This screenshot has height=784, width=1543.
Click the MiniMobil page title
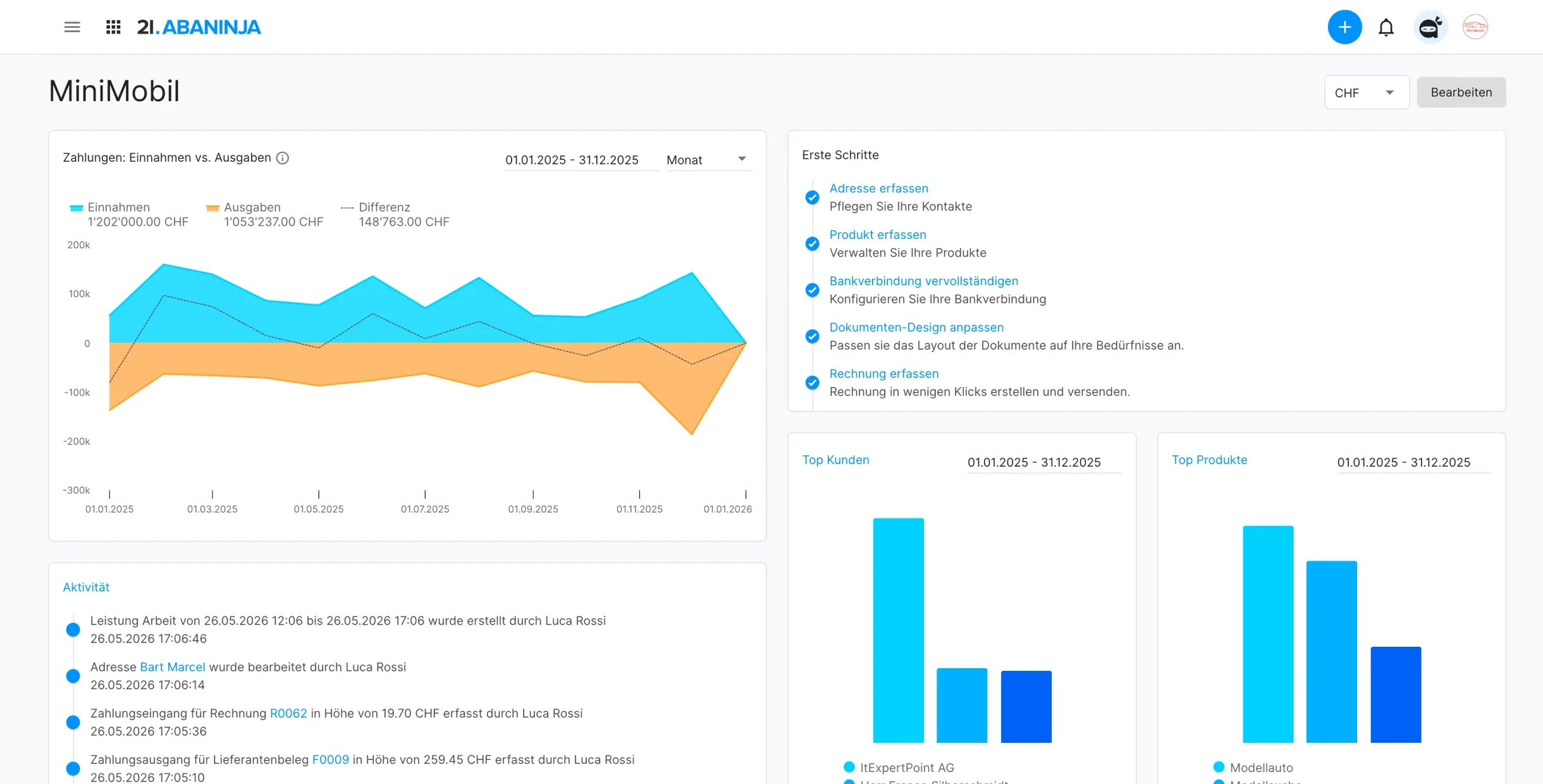point(114,91)
